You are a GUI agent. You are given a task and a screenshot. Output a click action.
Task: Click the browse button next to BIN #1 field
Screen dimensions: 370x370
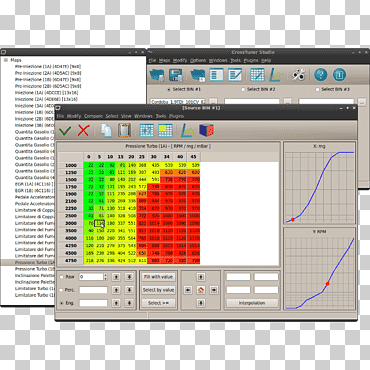tap(213, 101)
